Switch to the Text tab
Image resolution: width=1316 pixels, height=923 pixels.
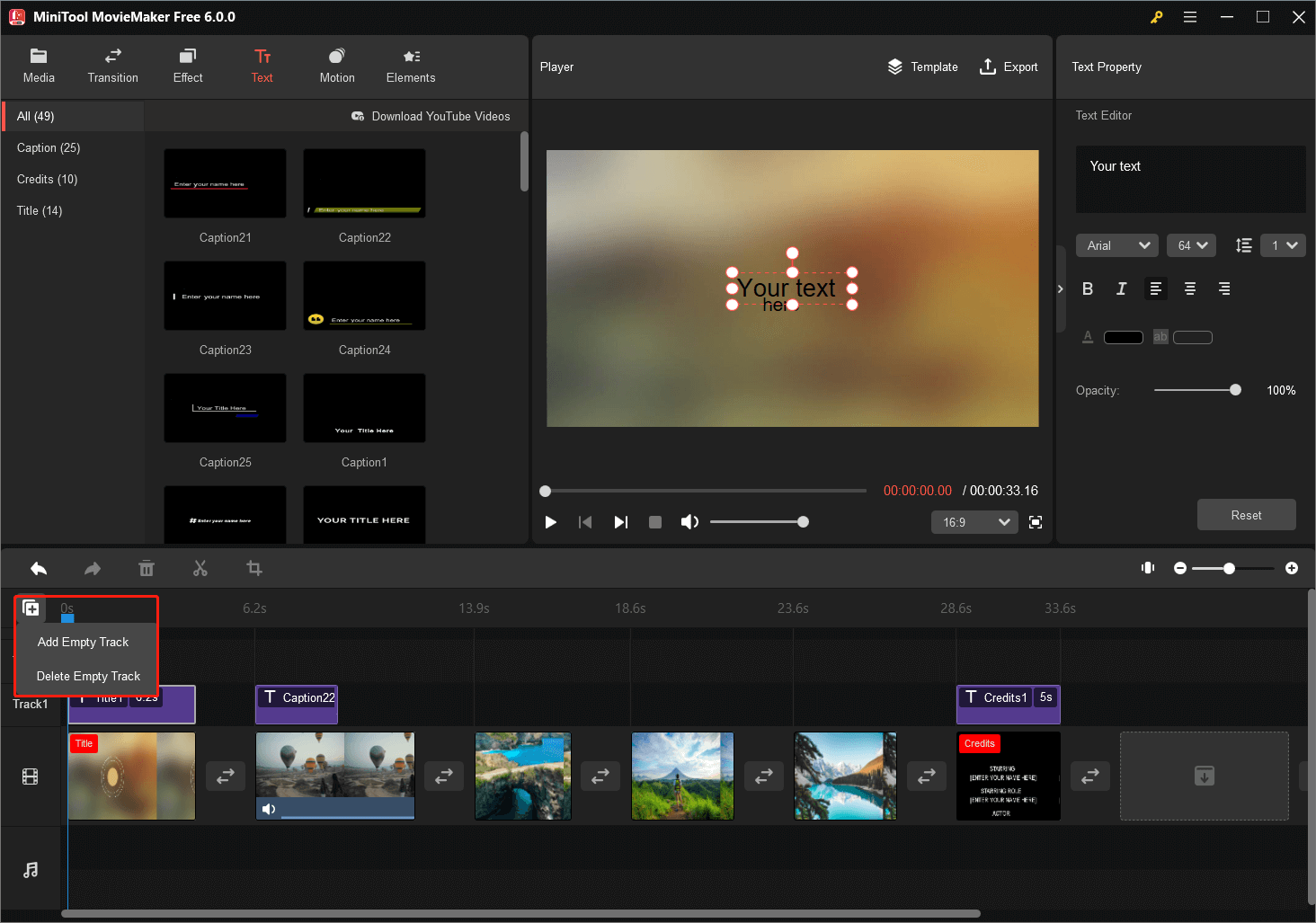tap(262, 67)
